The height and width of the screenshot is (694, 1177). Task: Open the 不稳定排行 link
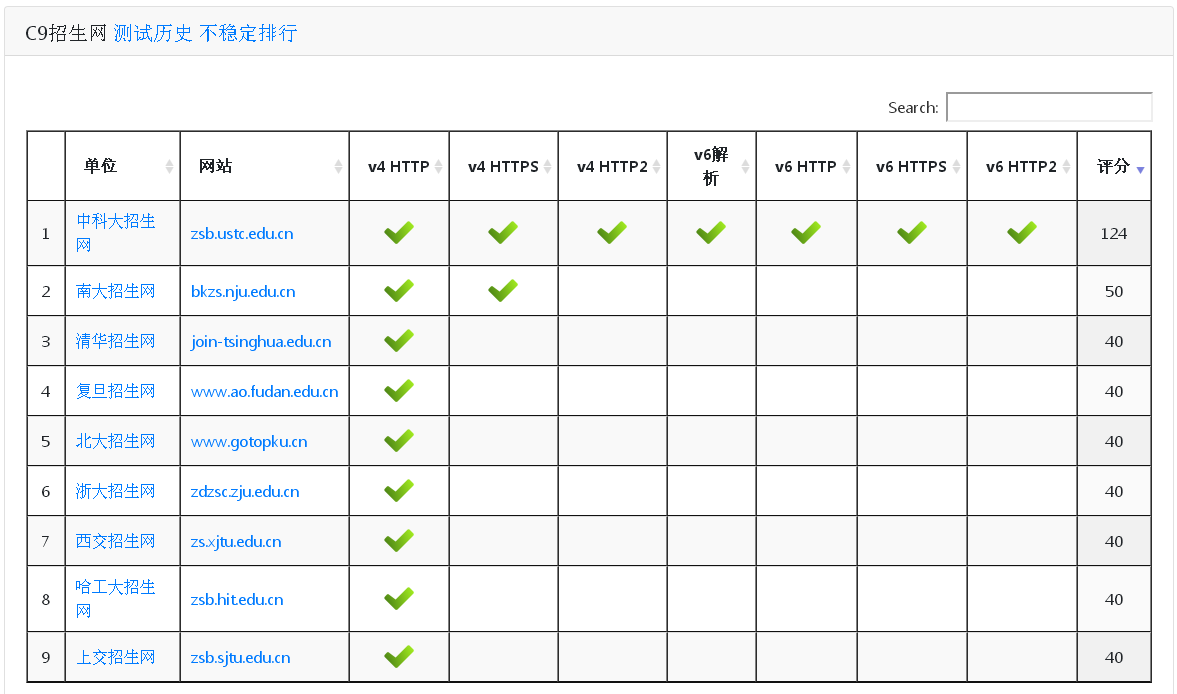(248, 33)
